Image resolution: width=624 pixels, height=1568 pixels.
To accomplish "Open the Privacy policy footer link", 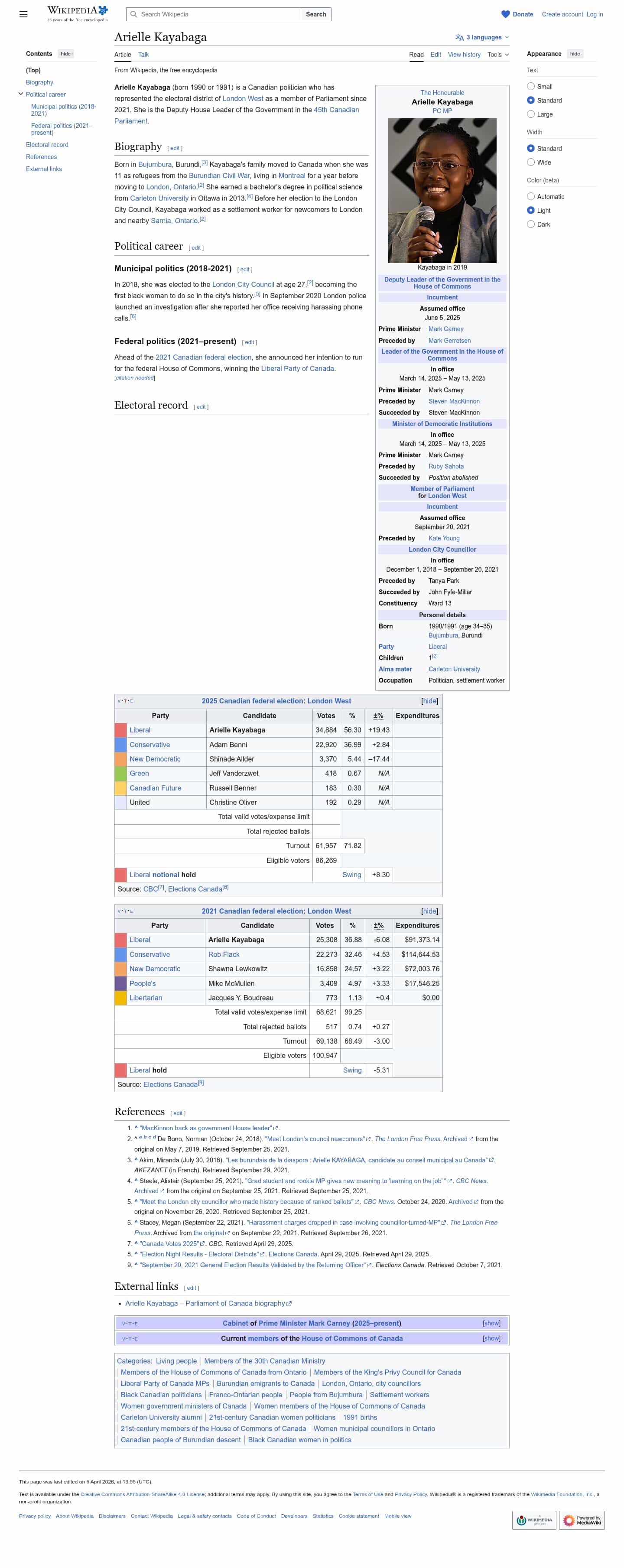I will 35,1516.
